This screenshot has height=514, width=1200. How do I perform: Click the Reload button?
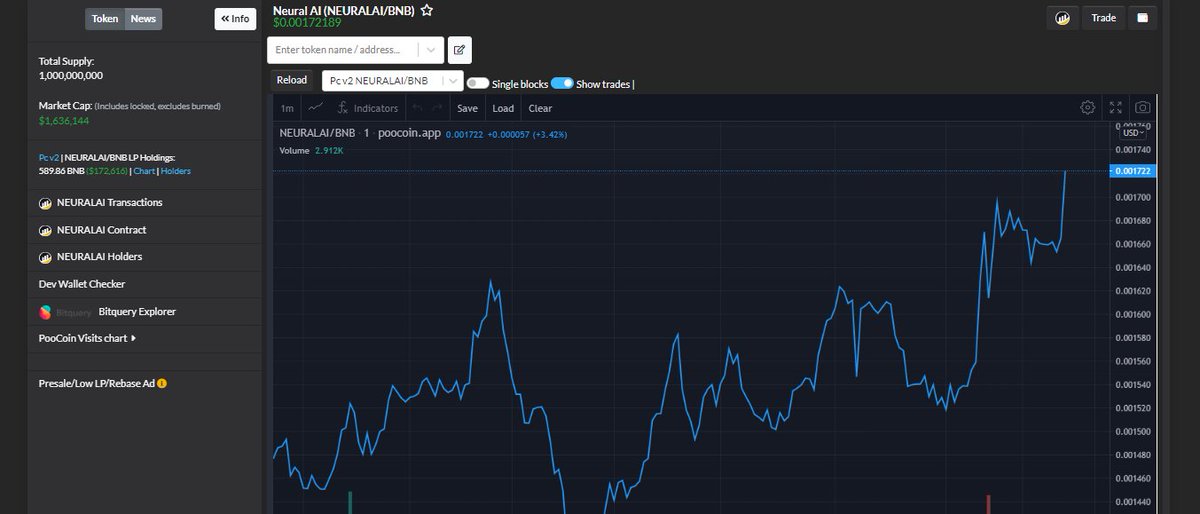(292, 80)
